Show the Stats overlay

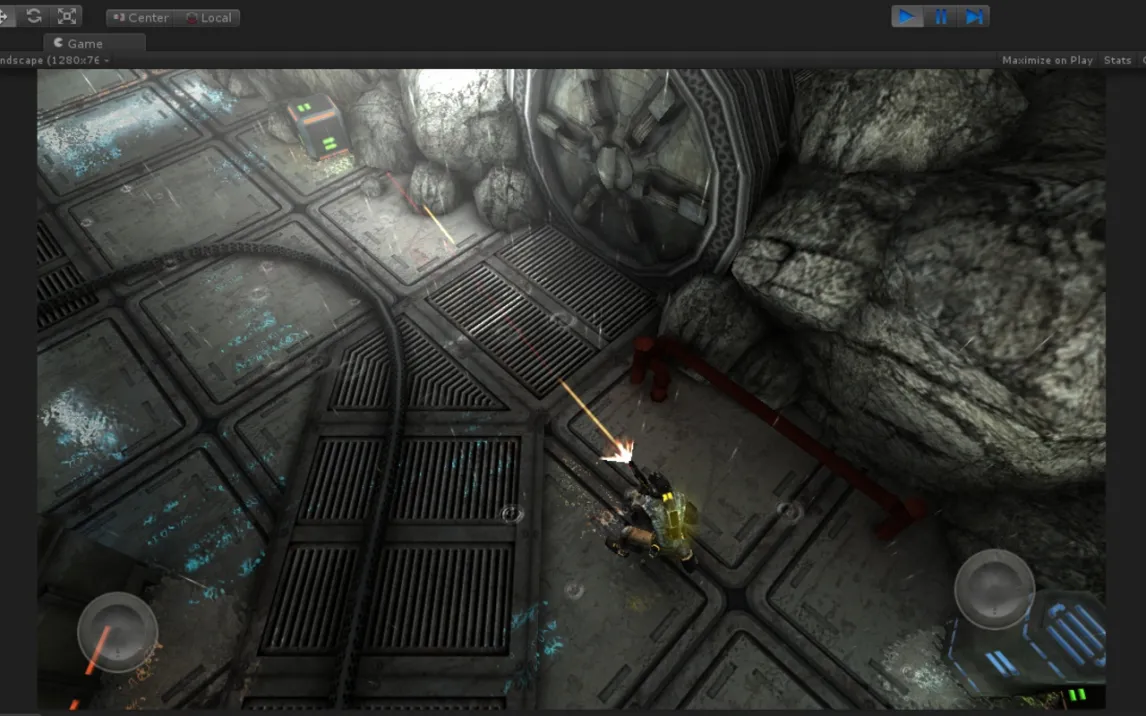[x=1117, y=60]
